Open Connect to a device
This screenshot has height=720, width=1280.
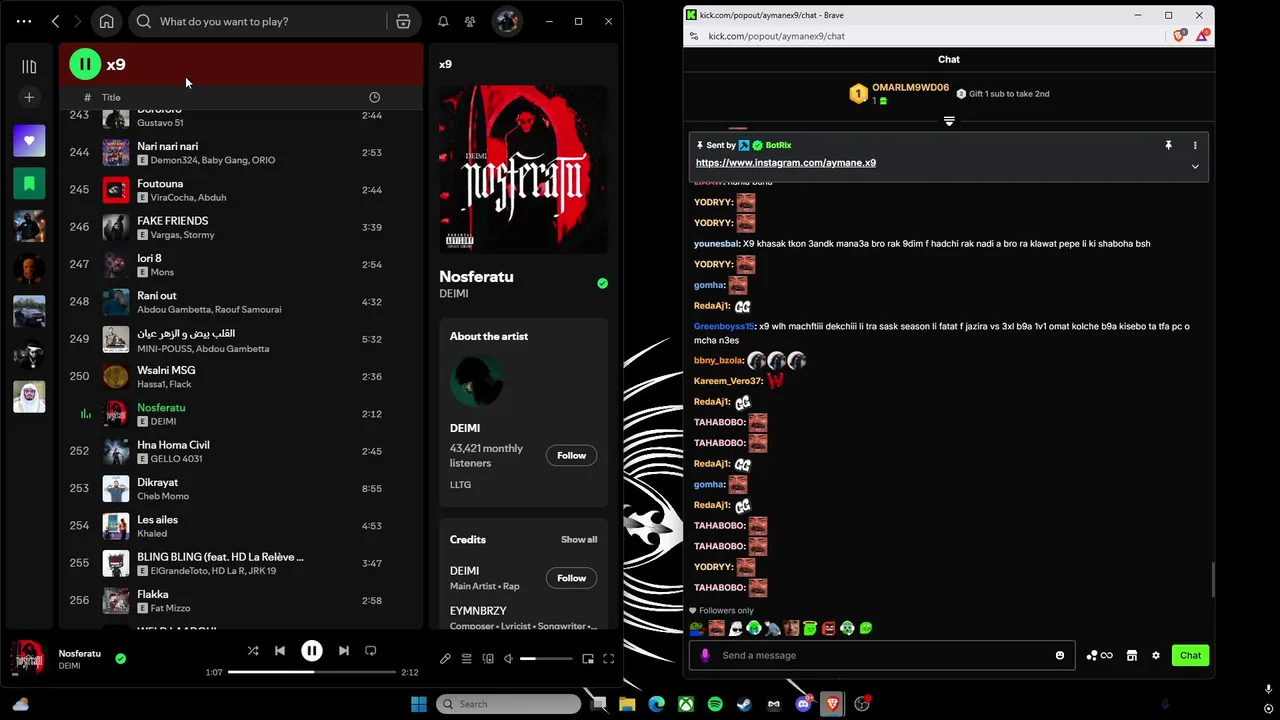(488, 659)
